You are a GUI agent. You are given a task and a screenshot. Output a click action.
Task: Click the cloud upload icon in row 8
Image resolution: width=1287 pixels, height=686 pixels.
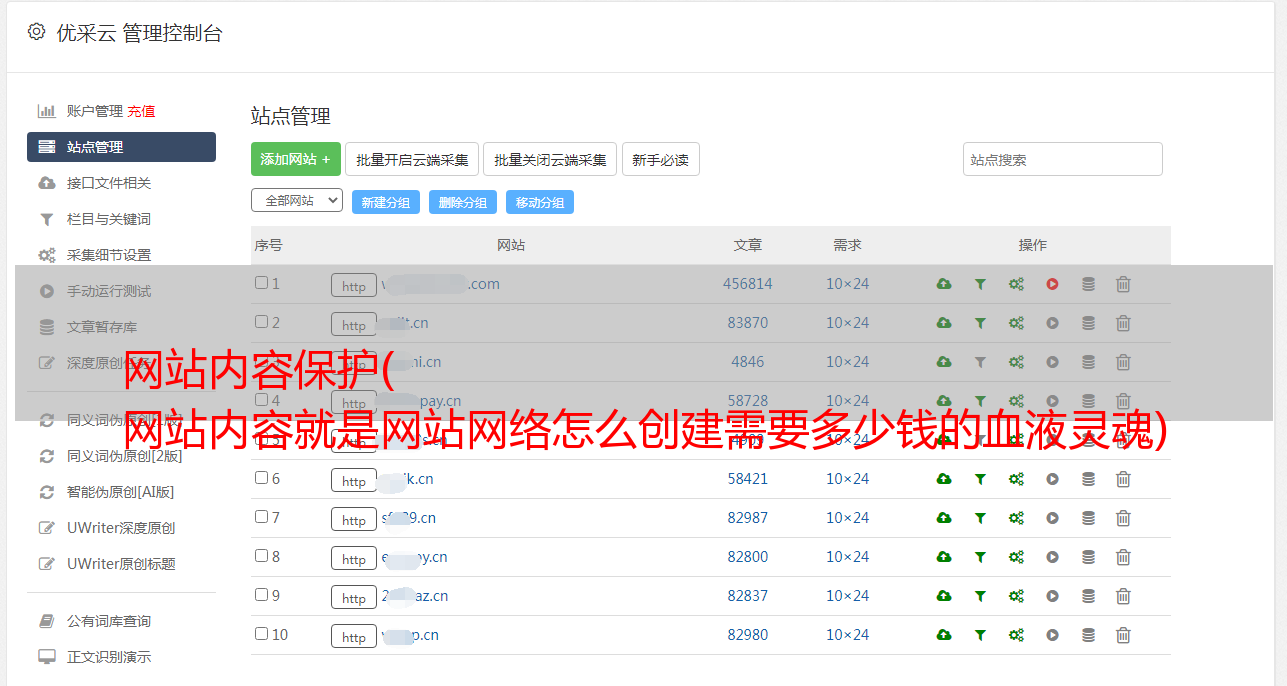tap(944, 557)
